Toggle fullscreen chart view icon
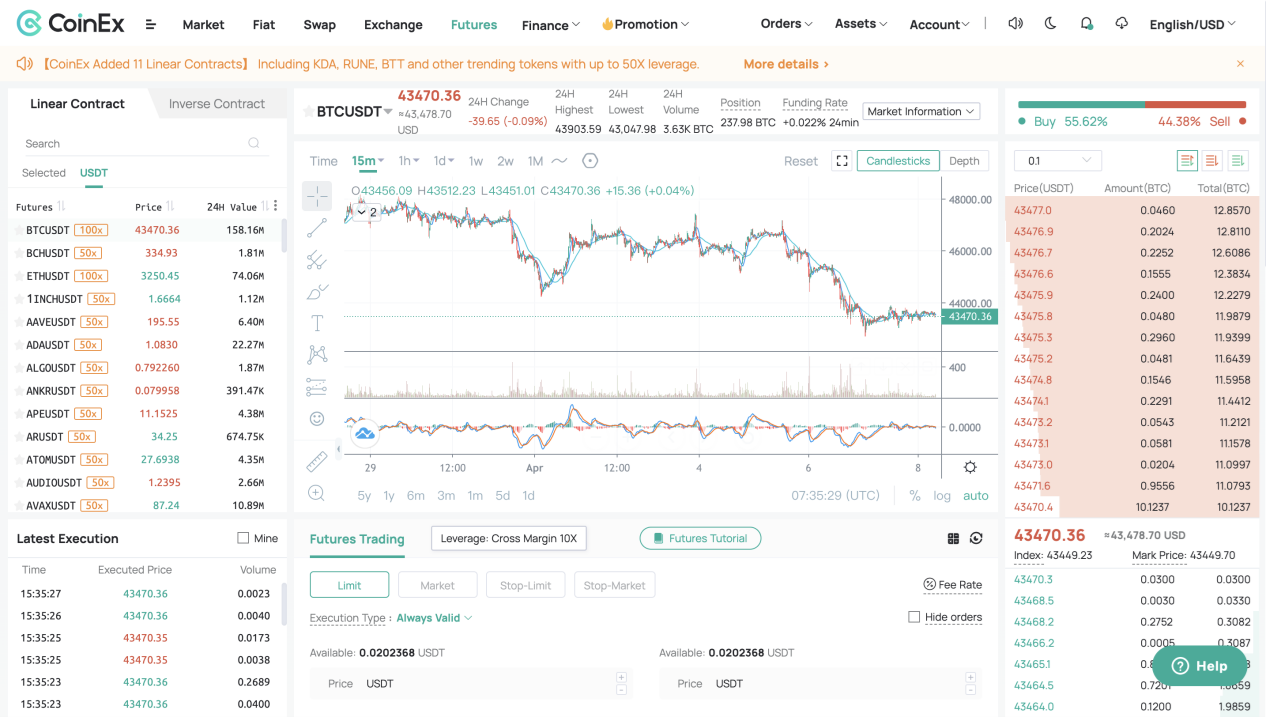The image size is (1266, 717). (x=842, y=161)
